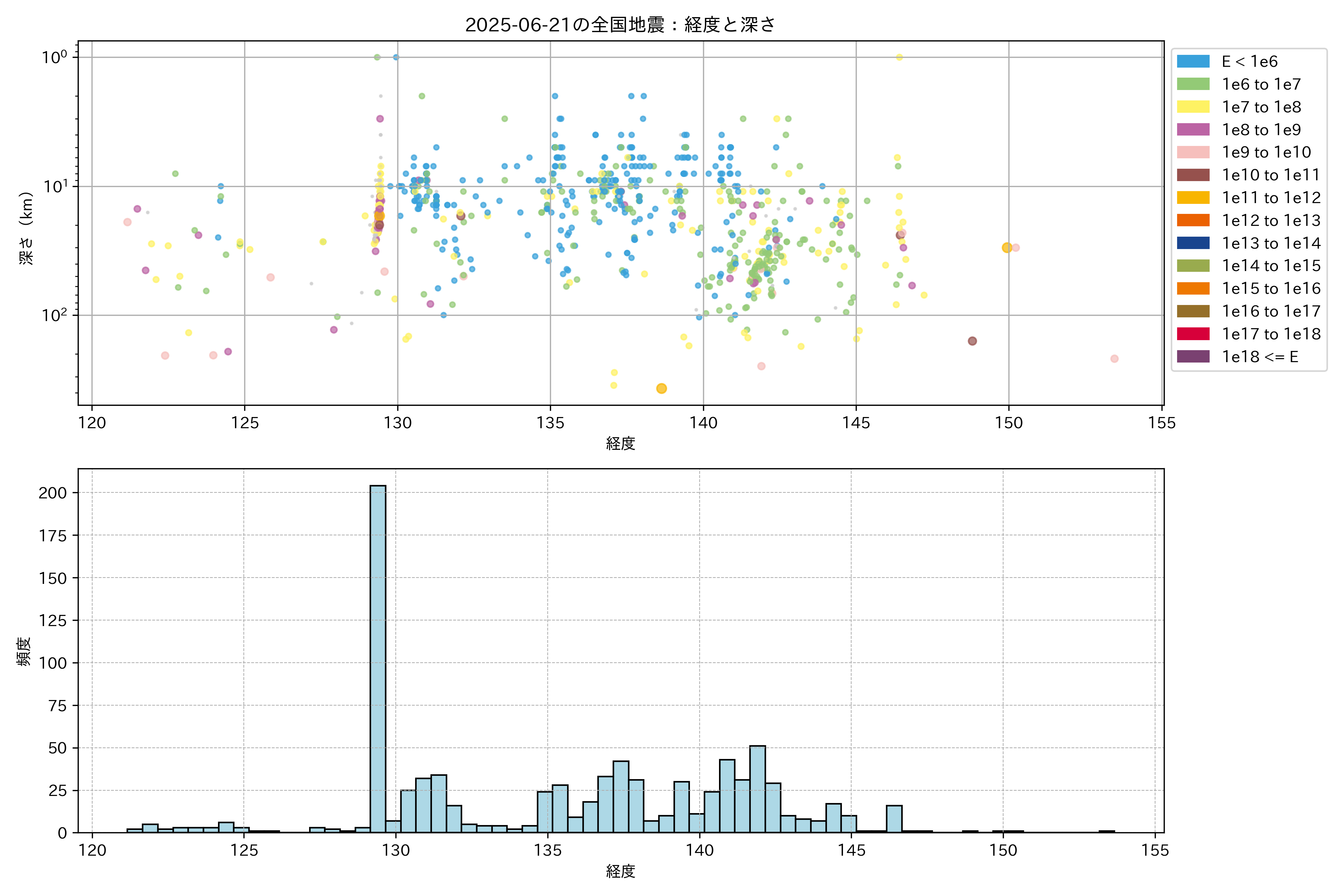Click the '1e11 to 1e12' legend label
This screenshot has width=1344, height=896.
click(1271, 198)
